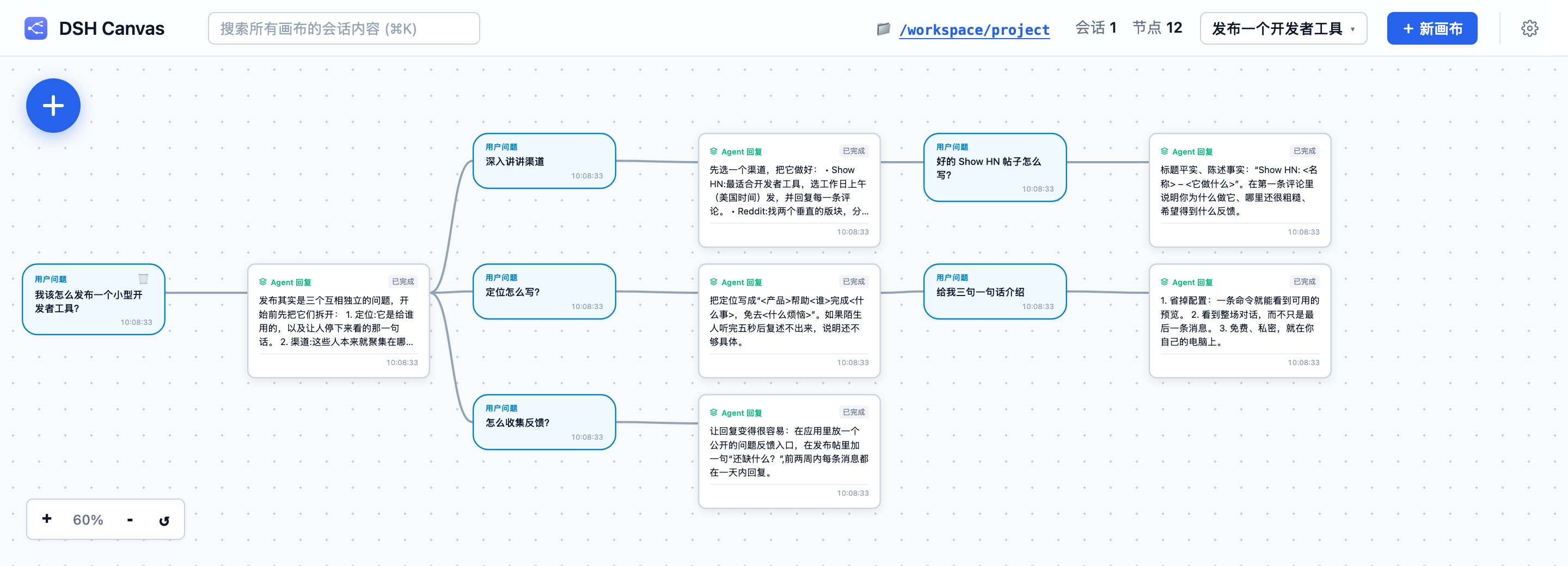Delete the first user question with trash icon
Screen dimensions: 1568x566
tap(144, 279)
